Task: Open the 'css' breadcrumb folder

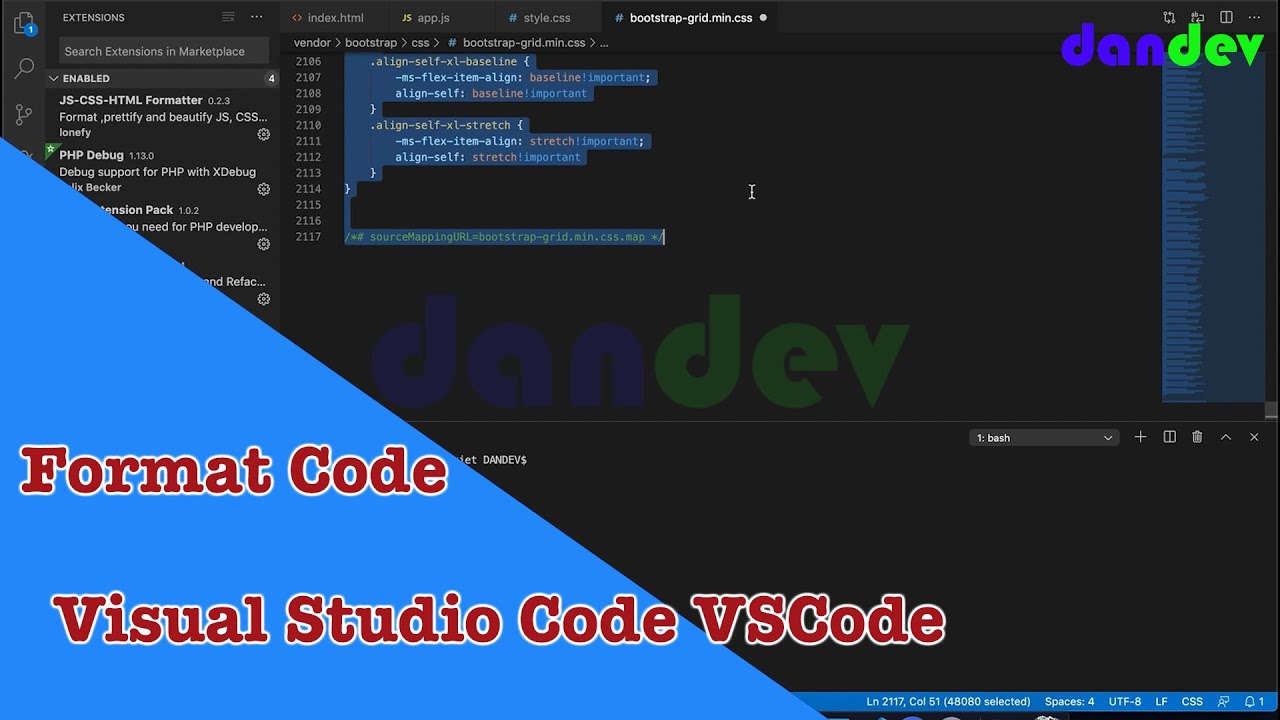Action: (x=420, y=43)
